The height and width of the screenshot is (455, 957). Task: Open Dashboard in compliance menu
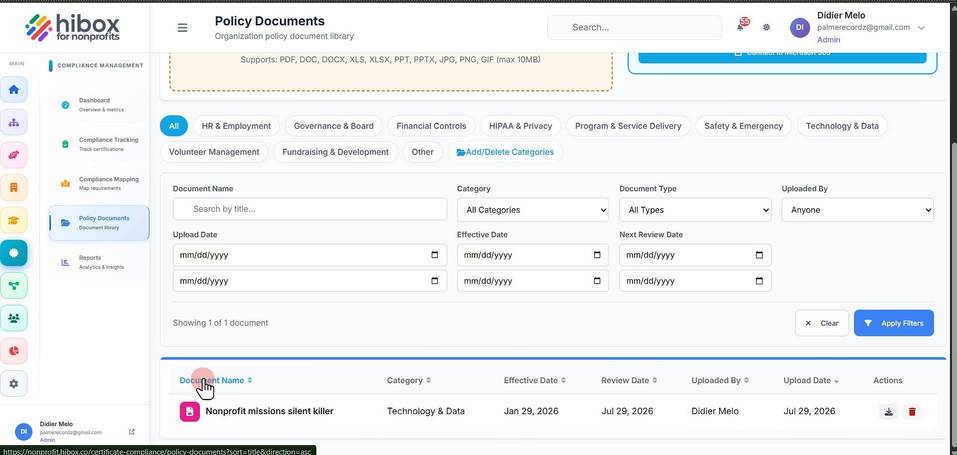pyautogui.click(x=99, y=104)
